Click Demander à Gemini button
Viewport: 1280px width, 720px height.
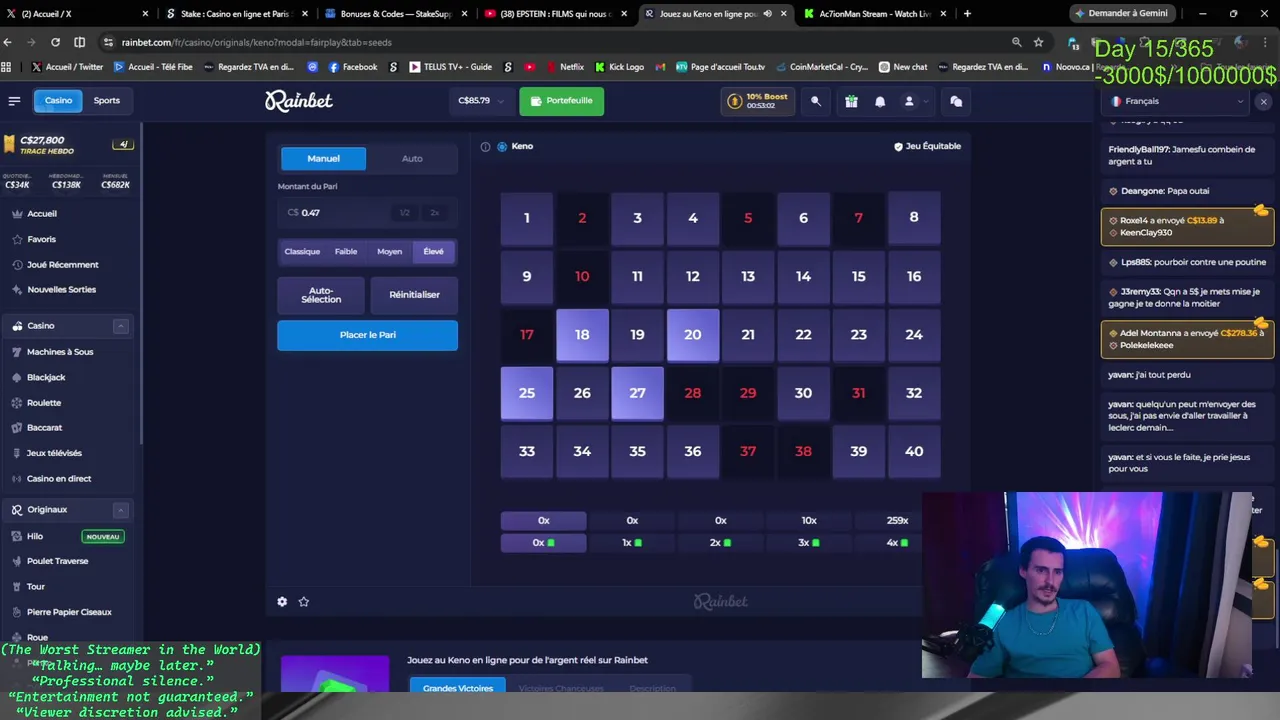click(1121, 14)
